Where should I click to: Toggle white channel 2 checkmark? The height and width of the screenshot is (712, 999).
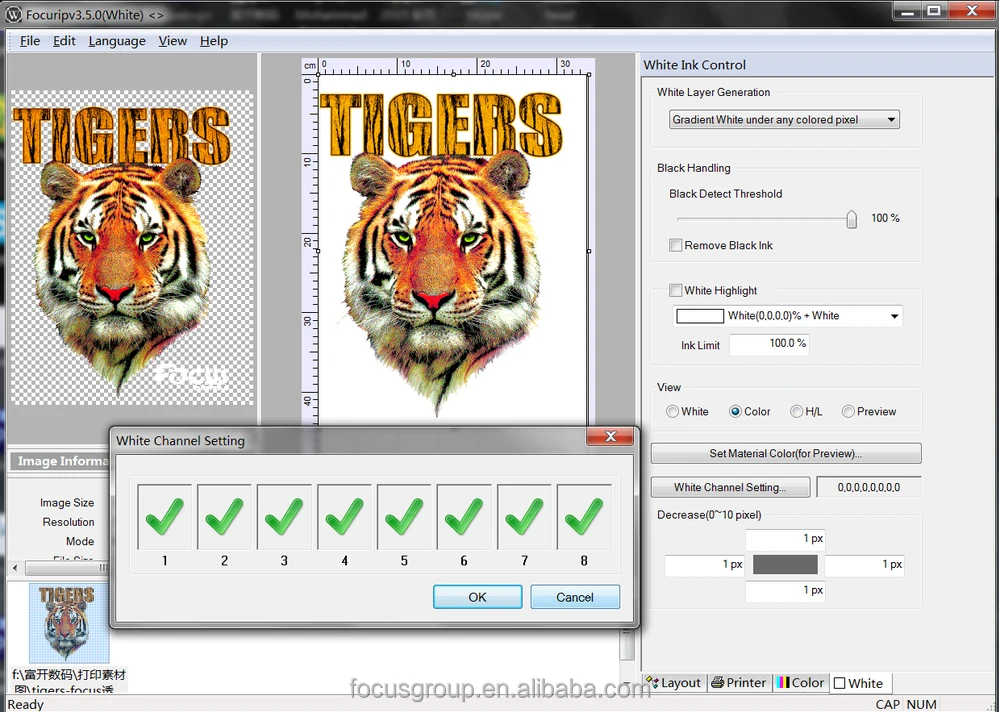pyautogui.click(x=224, y=517)
